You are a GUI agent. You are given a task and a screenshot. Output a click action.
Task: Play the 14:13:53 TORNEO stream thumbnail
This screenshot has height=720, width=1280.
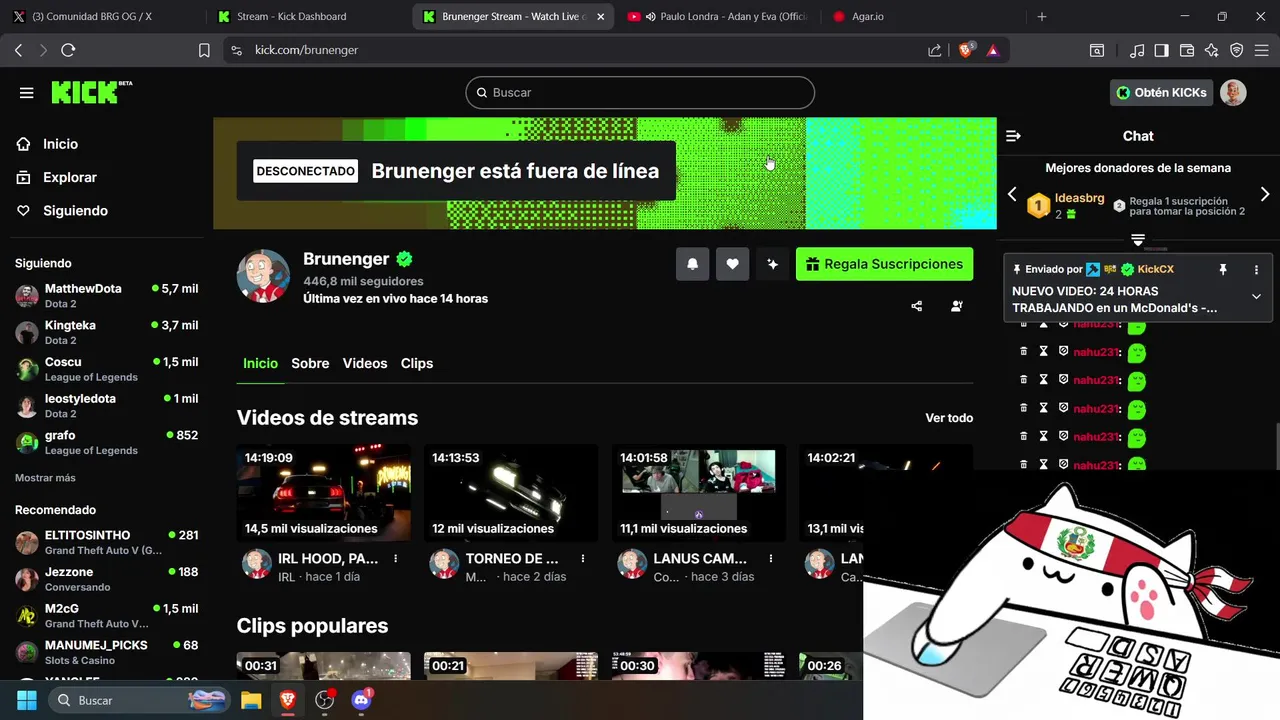tap(511, 493)
